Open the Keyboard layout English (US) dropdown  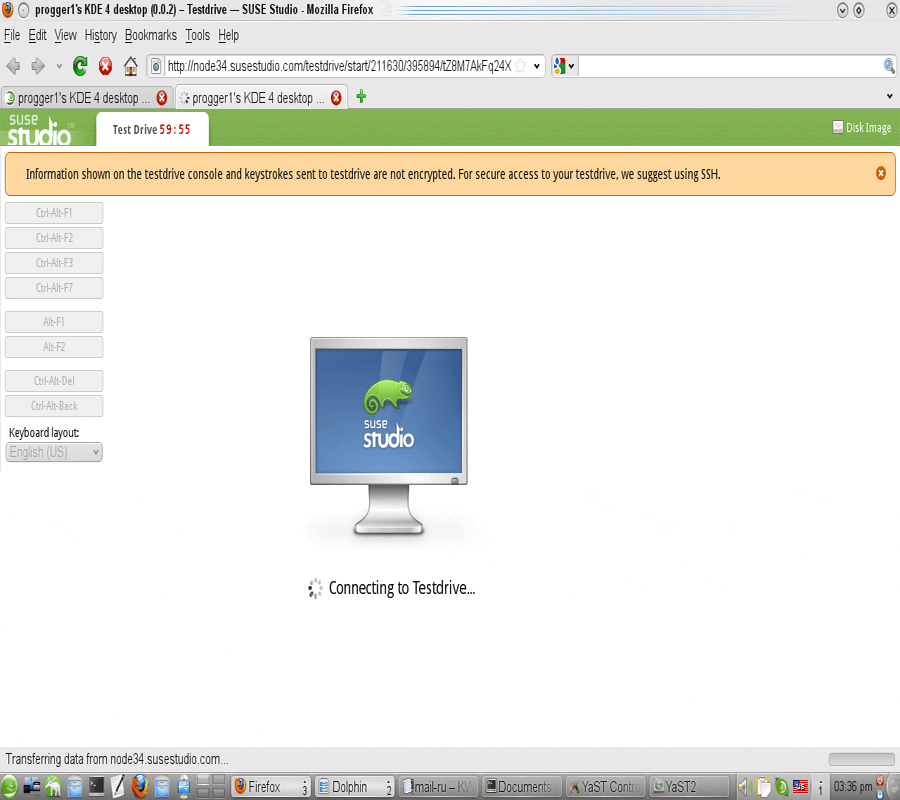coord(54,452)
